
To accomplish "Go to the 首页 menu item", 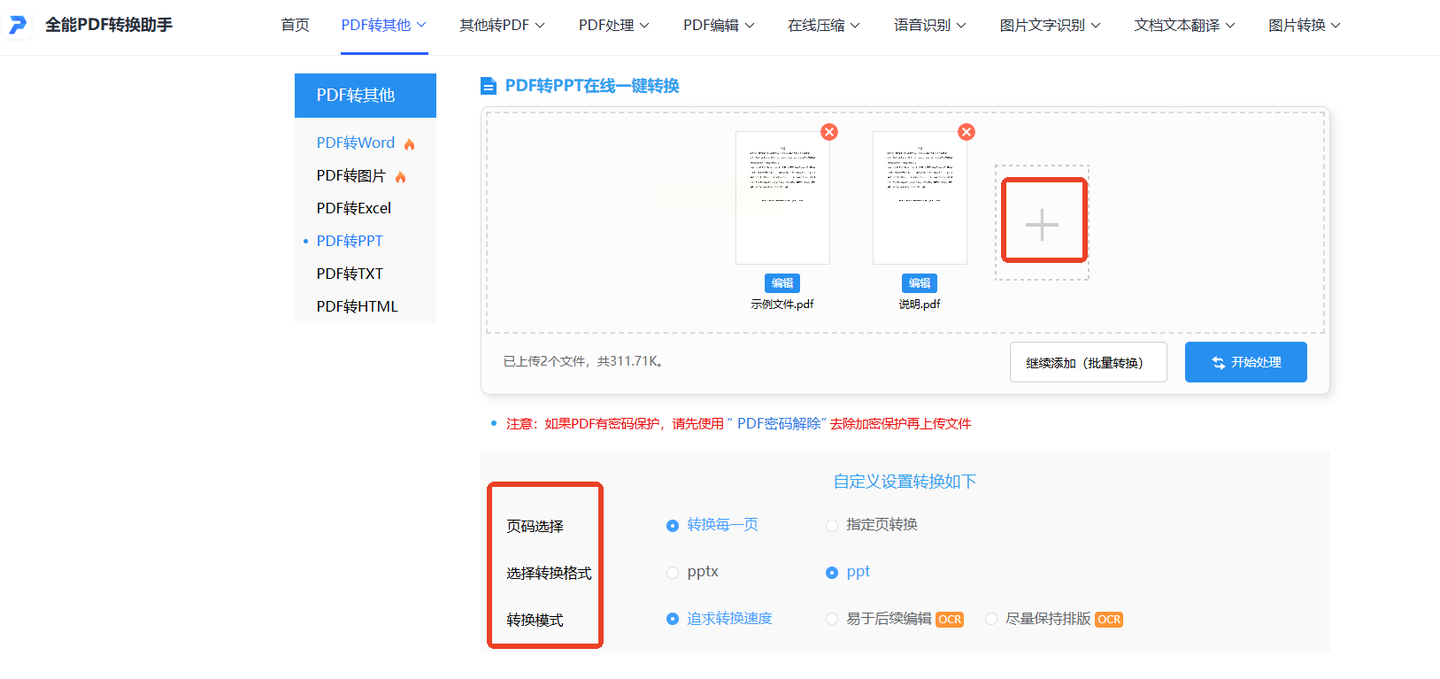I will [x=295, y=25].
